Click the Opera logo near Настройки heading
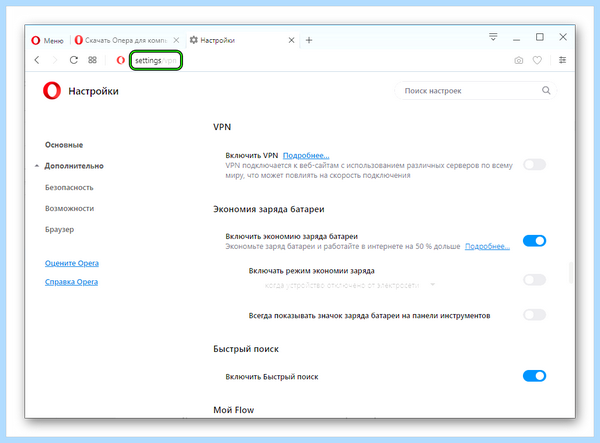Viewport: 600px width, 443px height. pyautogui.click(x=52, y=91)
